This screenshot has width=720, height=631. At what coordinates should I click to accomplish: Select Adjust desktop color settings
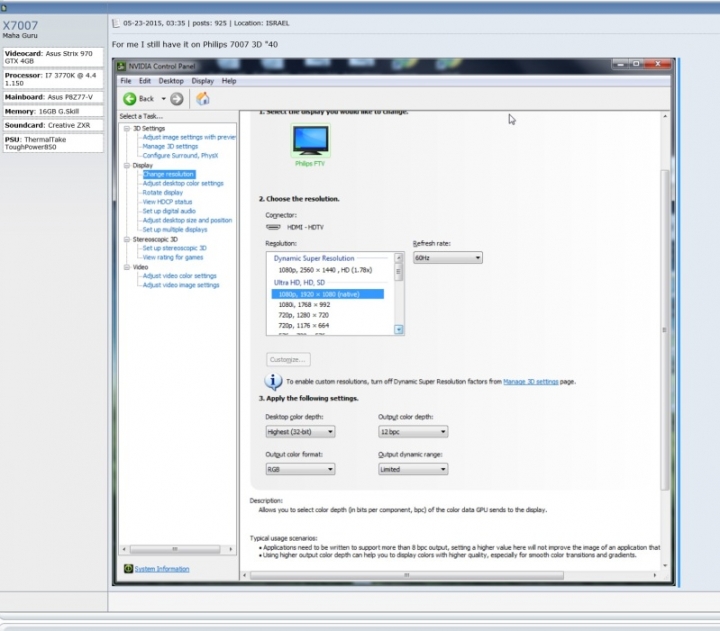(x=183, y=183)
